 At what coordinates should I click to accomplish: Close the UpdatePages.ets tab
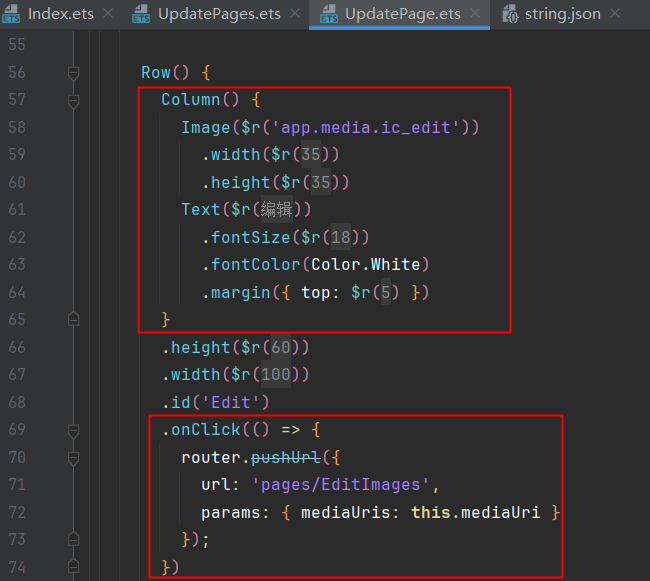[294, 14]
